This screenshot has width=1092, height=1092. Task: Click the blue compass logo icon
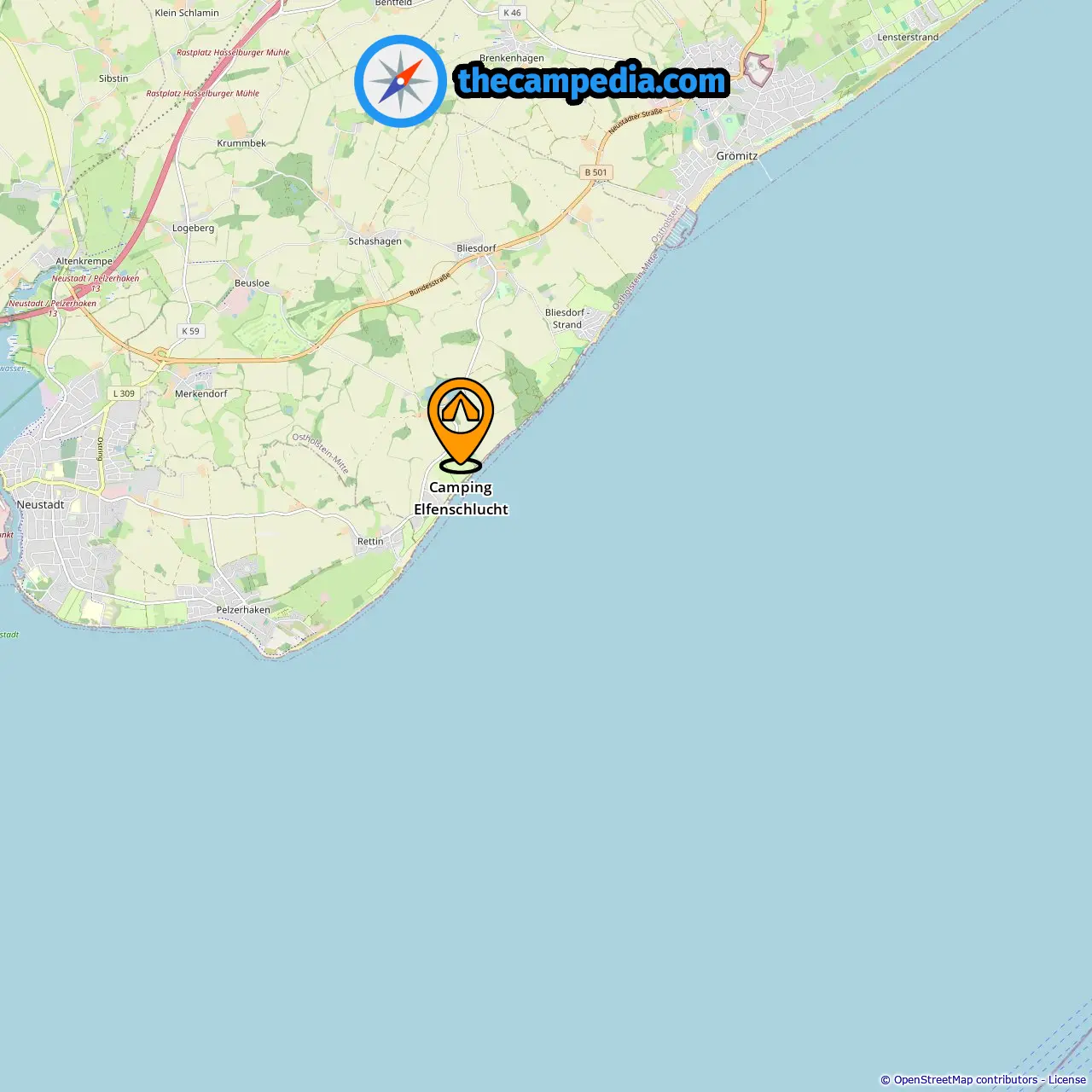click(400, 81)
